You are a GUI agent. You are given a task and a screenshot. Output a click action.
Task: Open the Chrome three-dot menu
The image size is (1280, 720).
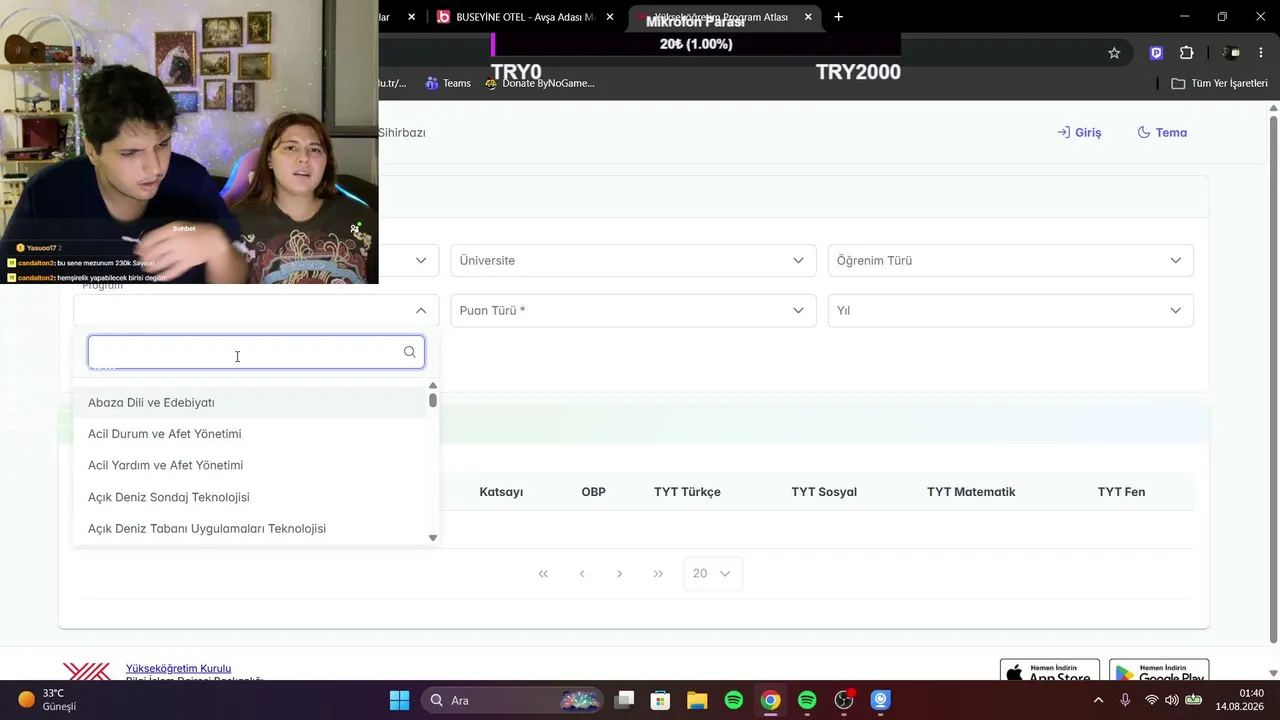[x=1261, y=53]
